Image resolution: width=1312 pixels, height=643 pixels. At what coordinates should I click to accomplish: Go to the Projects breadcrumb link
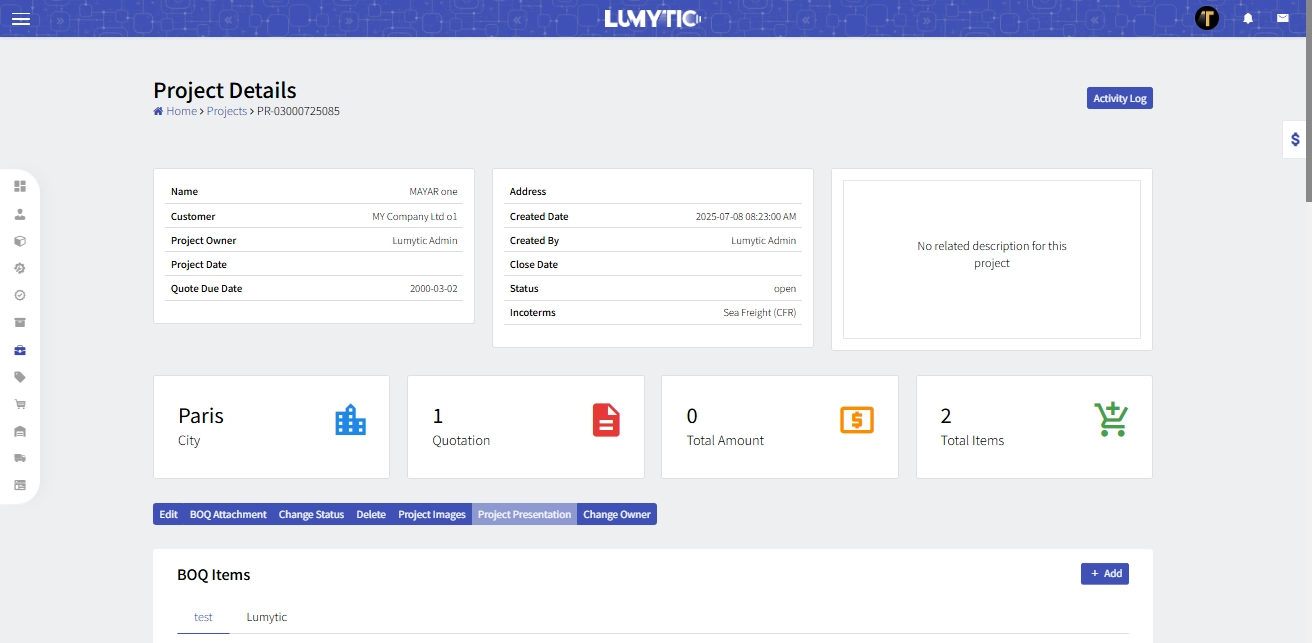227,111
